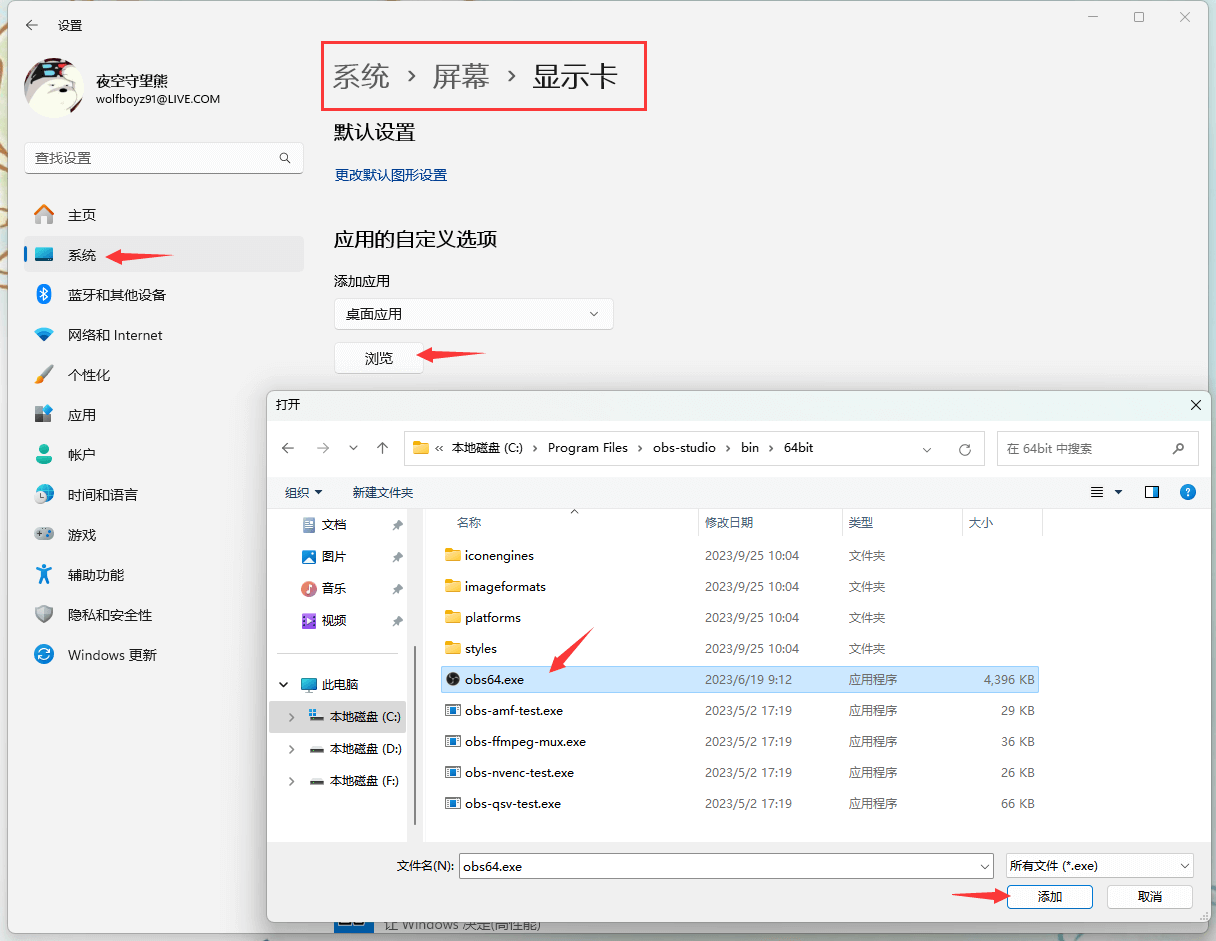The width and height of the screenshot is (1216, 941).
Task: Open 应用 in the Settings sidebar
Action: 164,415
